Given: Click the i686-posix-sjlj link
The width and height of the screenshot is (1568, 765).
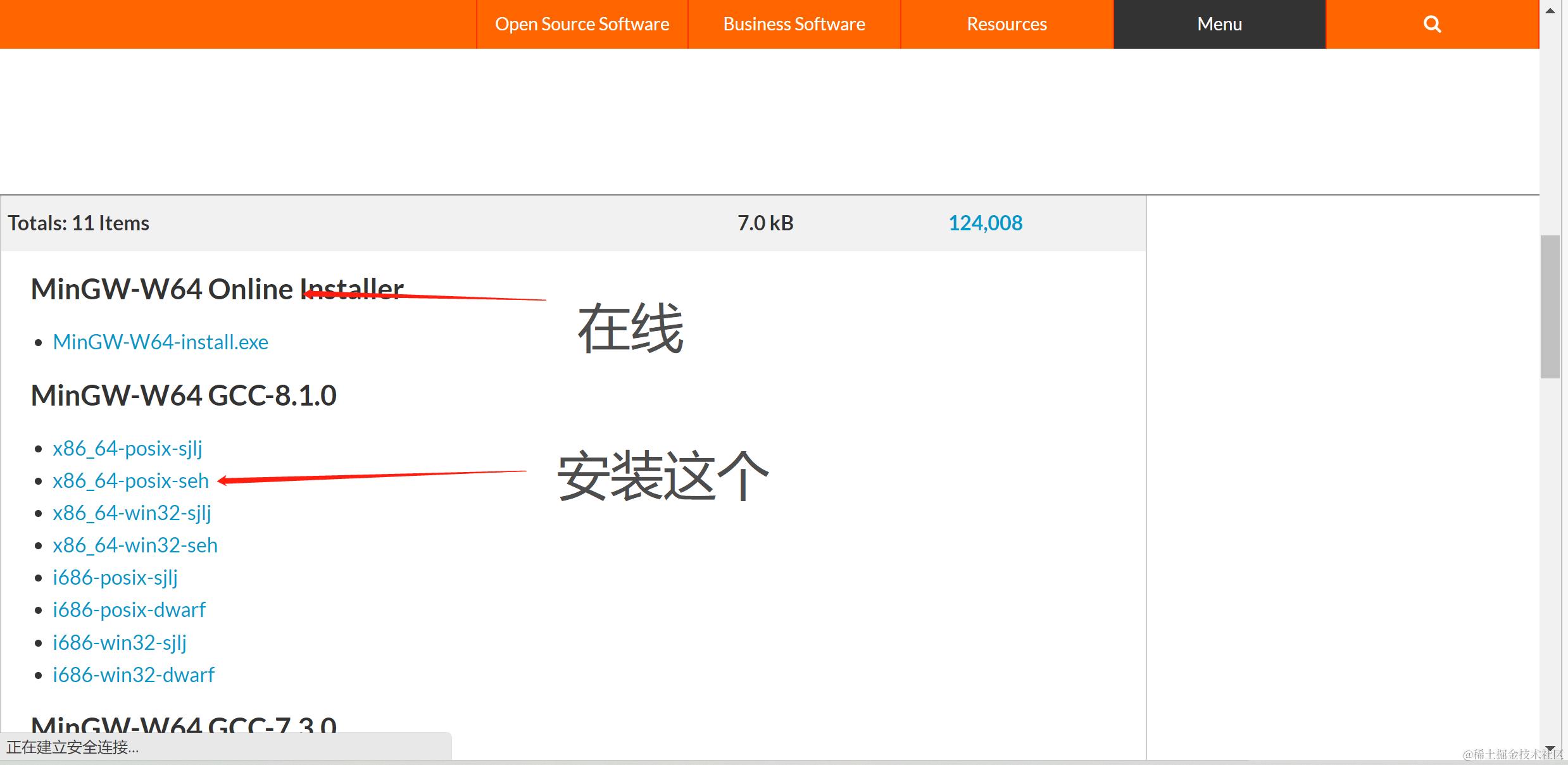Looking at the screenshot, I should (115, 577).
